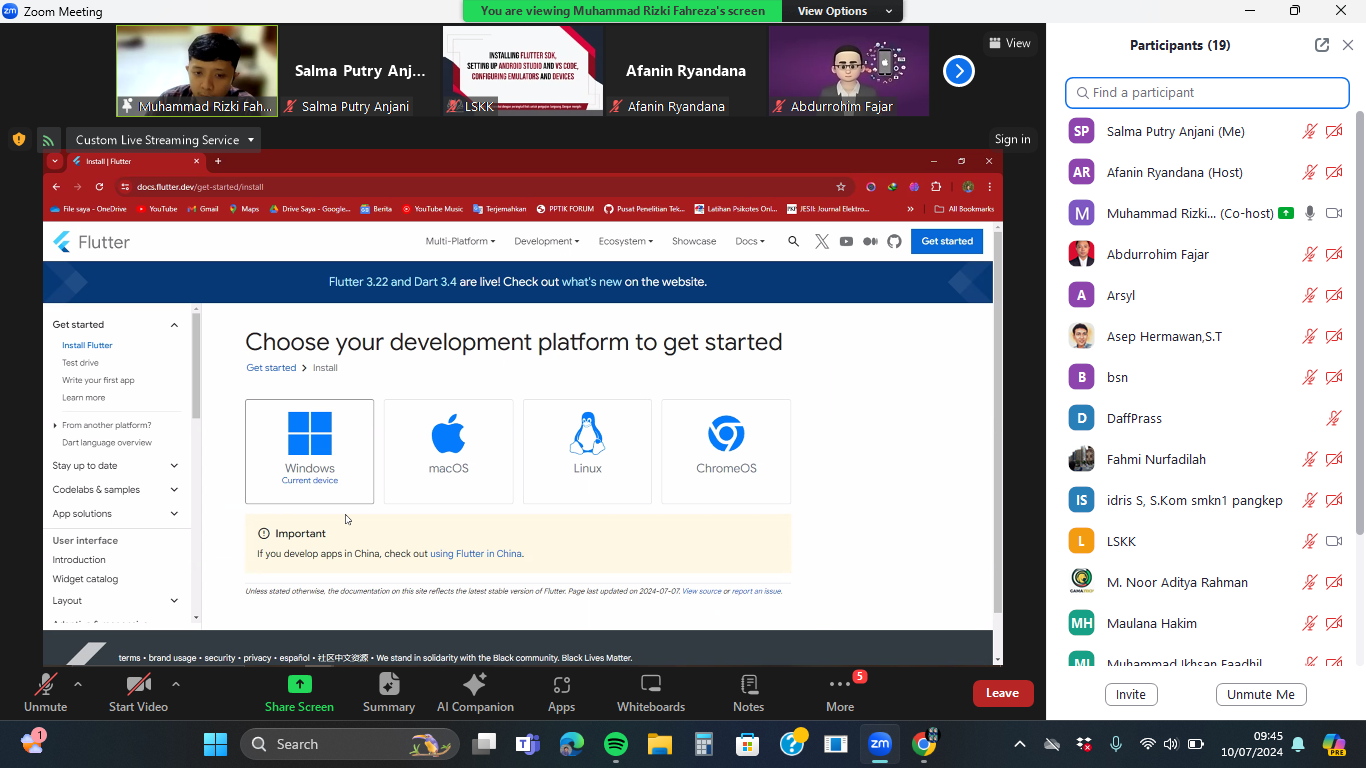Open the Apps panel

coord(561,692)
